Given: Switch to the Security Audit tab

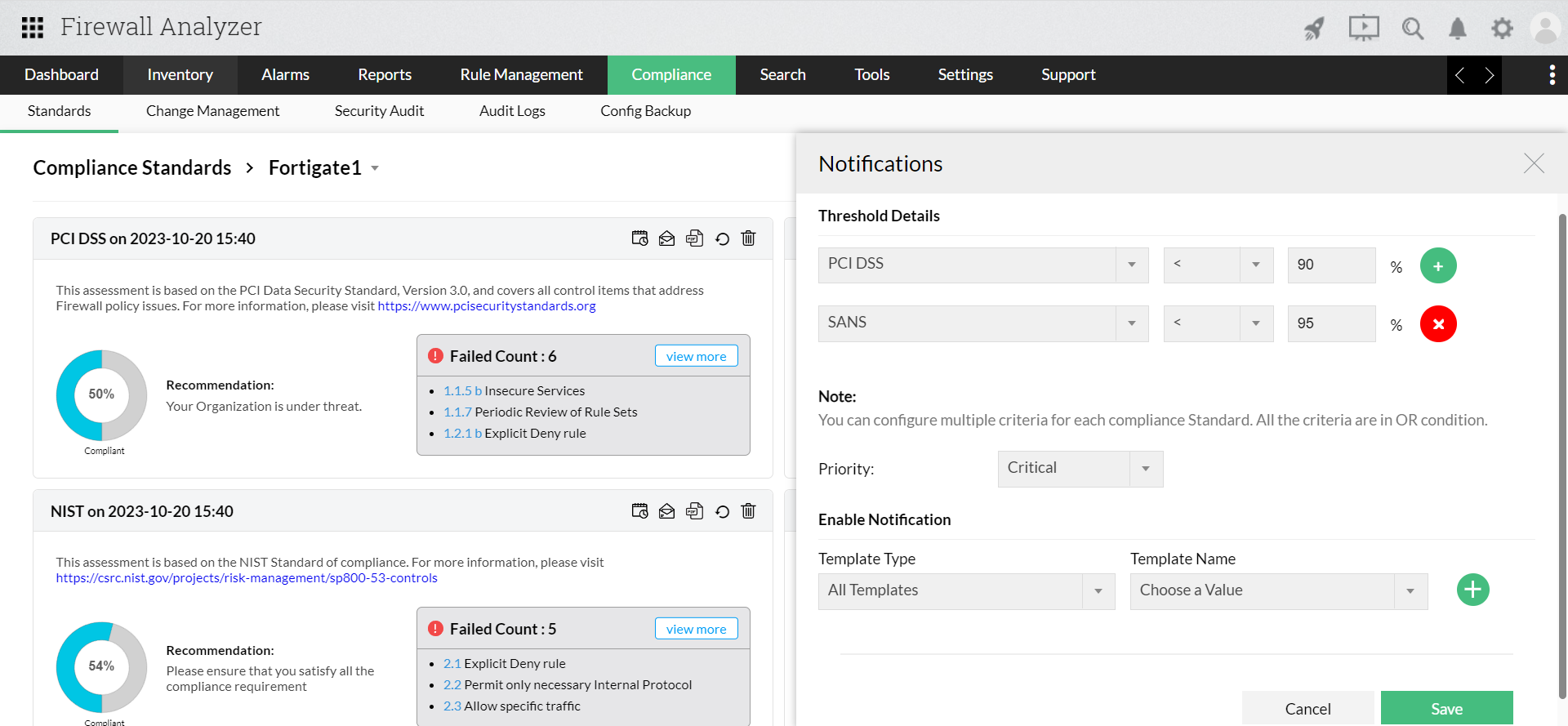Looking at the screenshot, I should (x=379, y=111).
